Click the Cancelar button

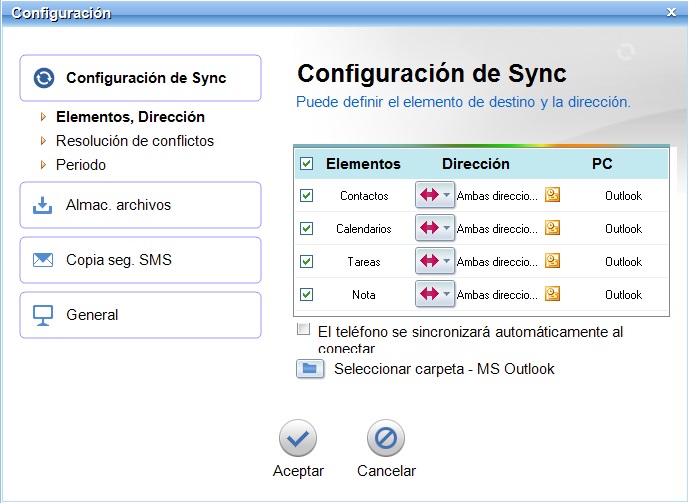(x=386, y=449)
